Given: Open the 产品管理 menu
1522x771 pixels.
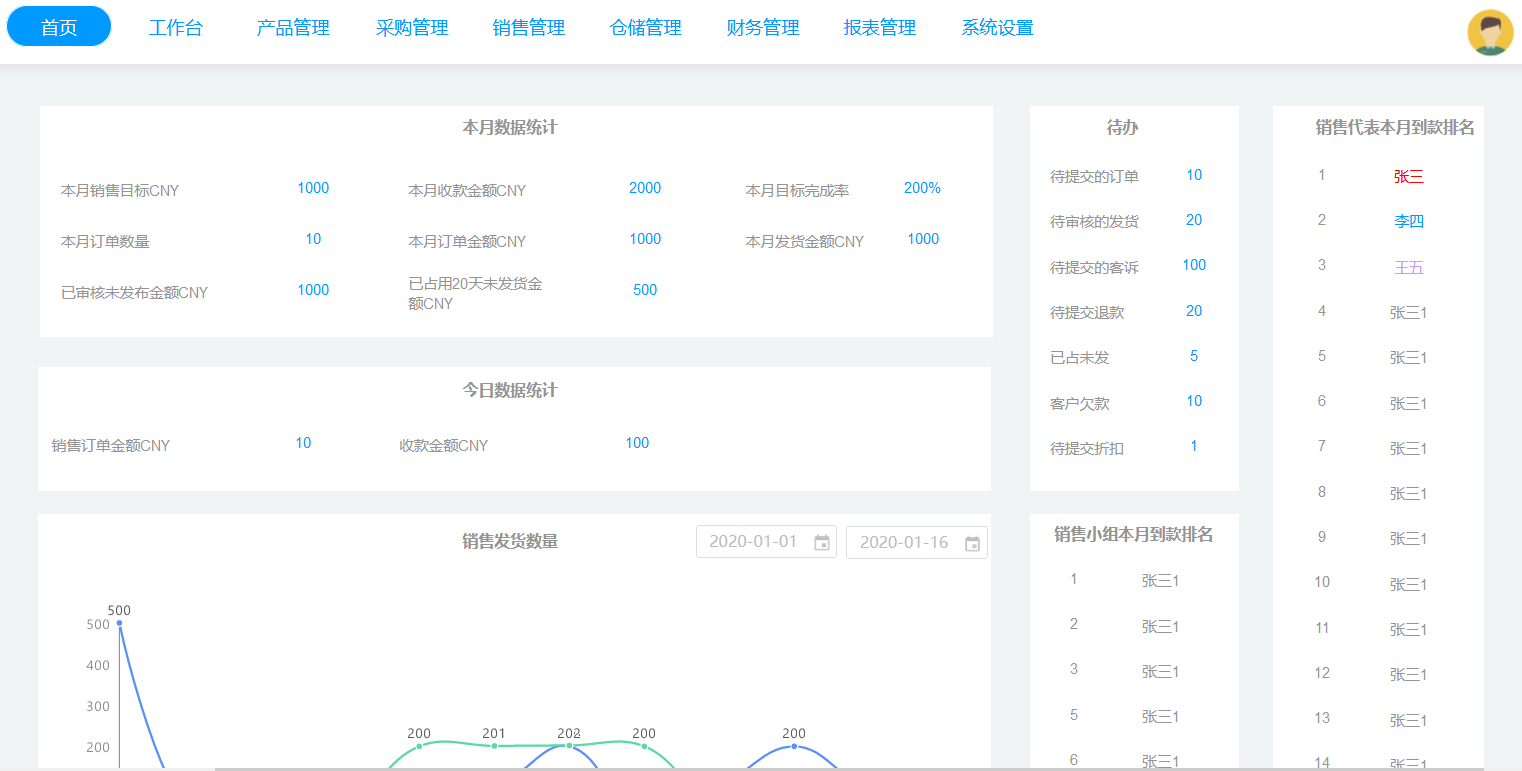Looking at the screenshot, I should click(x=293, y=28).
